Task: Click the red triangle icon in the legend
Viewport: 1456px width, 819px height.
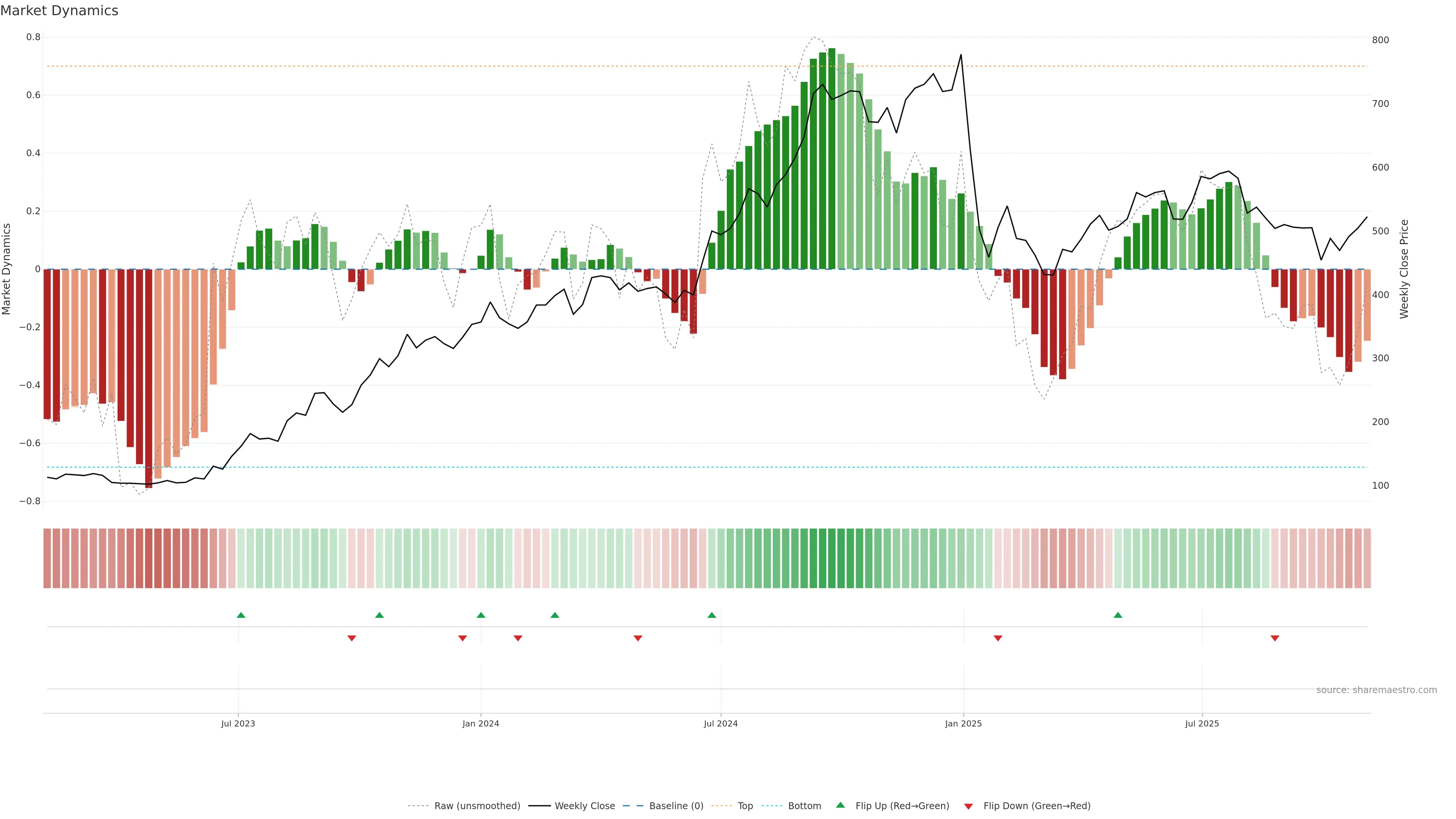Action: [968, 806]
